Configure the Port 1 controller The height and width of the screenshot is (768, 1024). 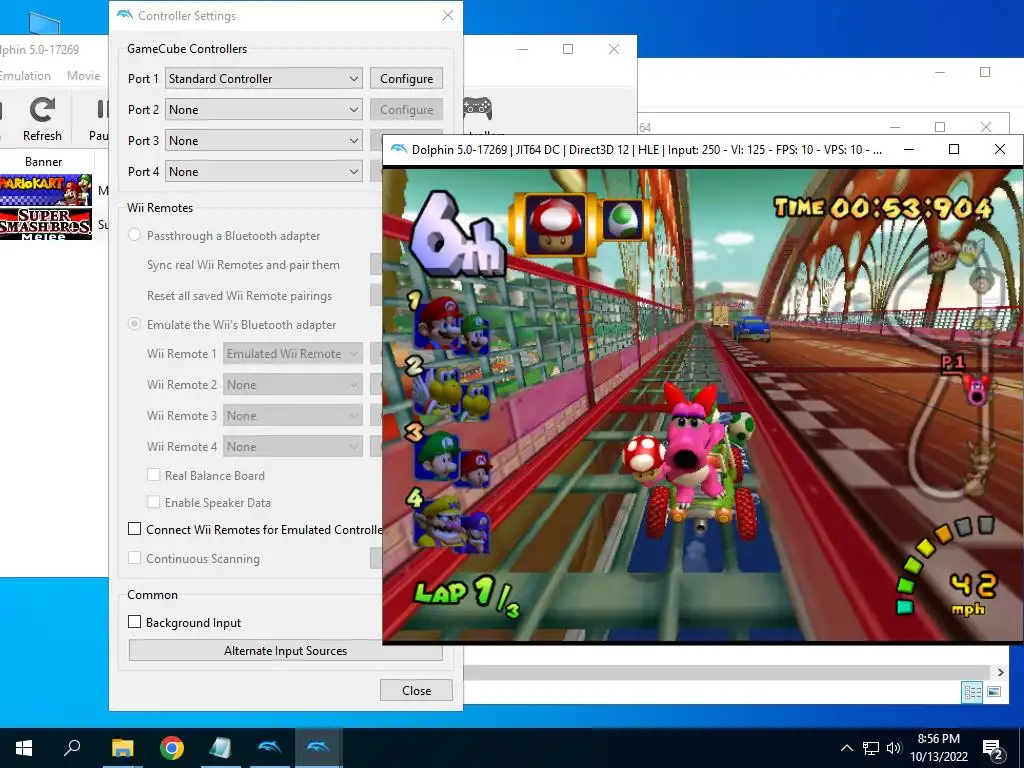coord(406,78)
